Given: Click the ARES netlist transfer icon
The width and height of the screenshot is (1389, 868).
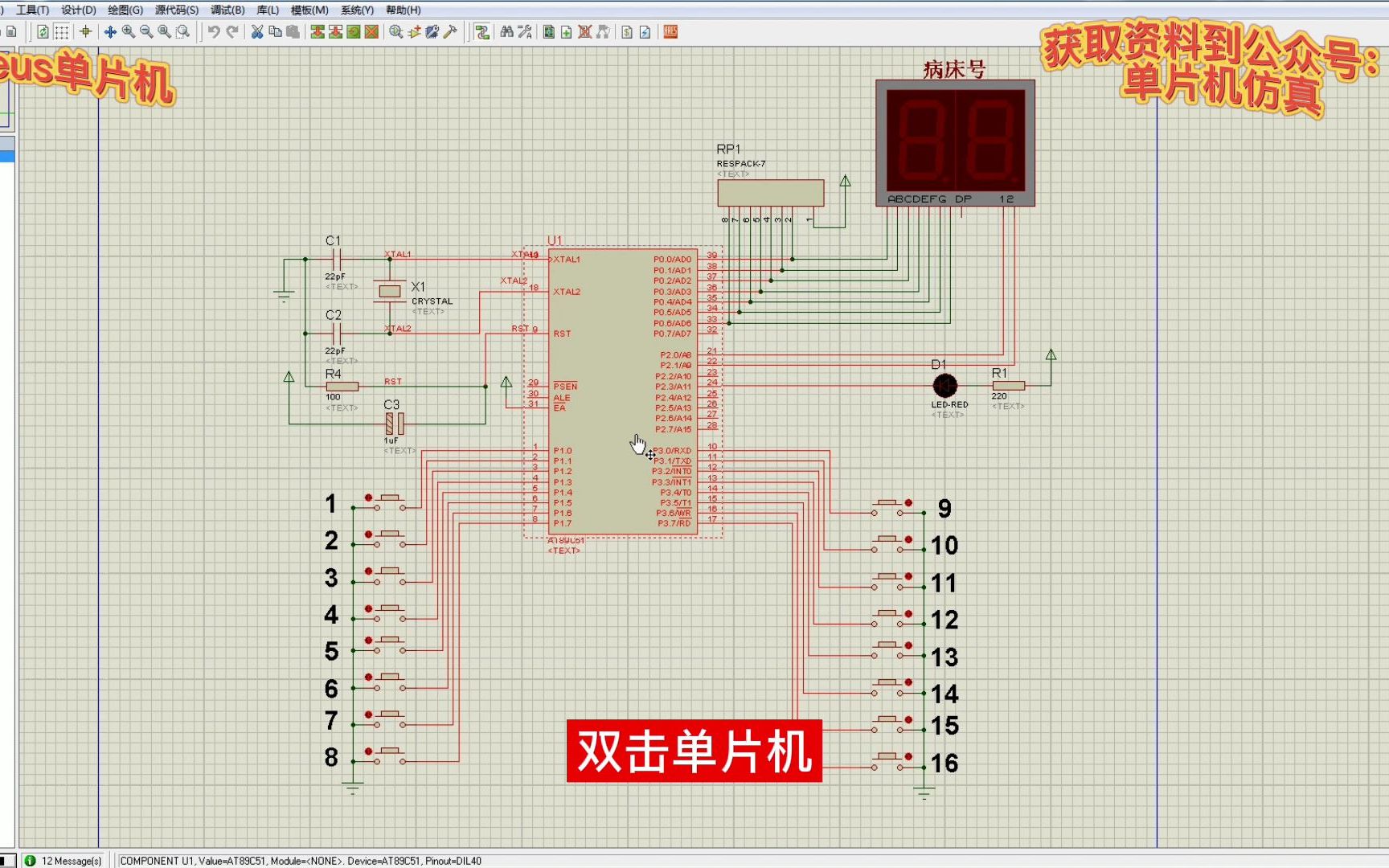Looking at the screenshot, I should pos(670,31).
